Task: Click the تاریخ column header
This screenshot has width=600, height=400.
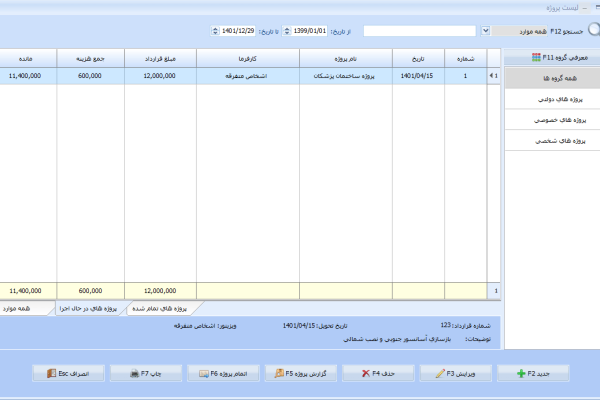Action: point(418,59)
